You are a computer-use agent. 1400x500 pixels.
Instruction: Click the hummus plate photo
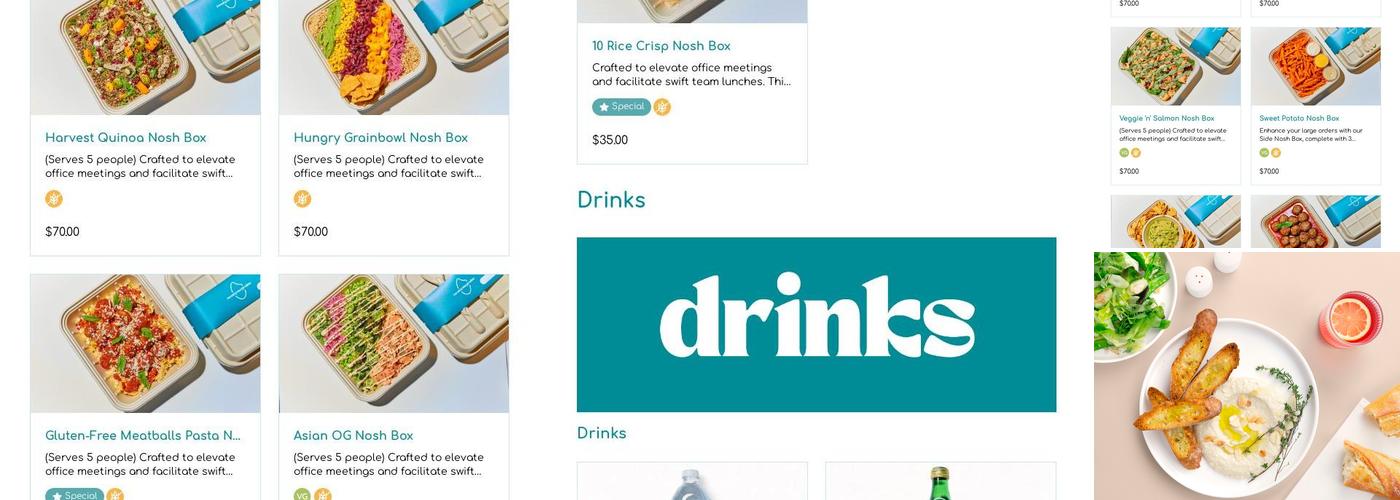[x=1247, y=376]
